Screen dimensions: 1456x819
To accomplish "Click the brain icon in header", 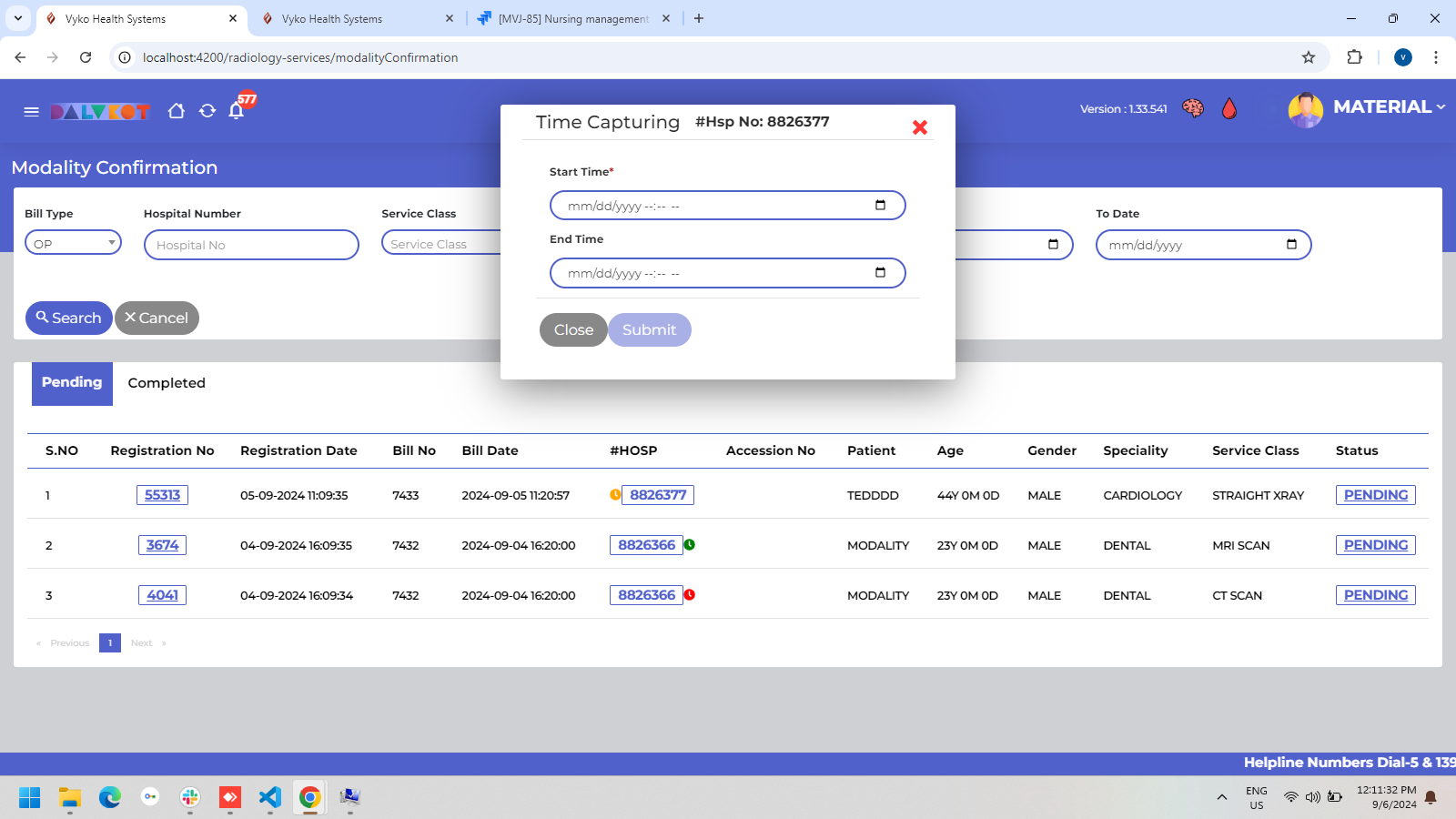I will coord(1192,109).
